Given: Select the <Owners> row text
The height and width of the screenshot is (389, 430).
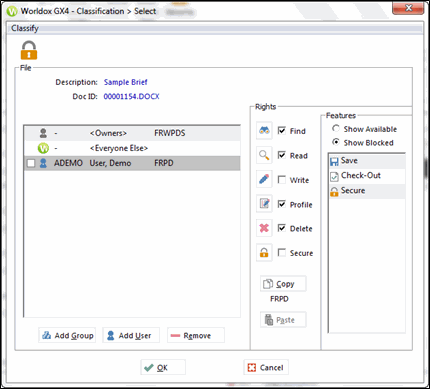Looking at the screenshot, I should click(108, 133).
